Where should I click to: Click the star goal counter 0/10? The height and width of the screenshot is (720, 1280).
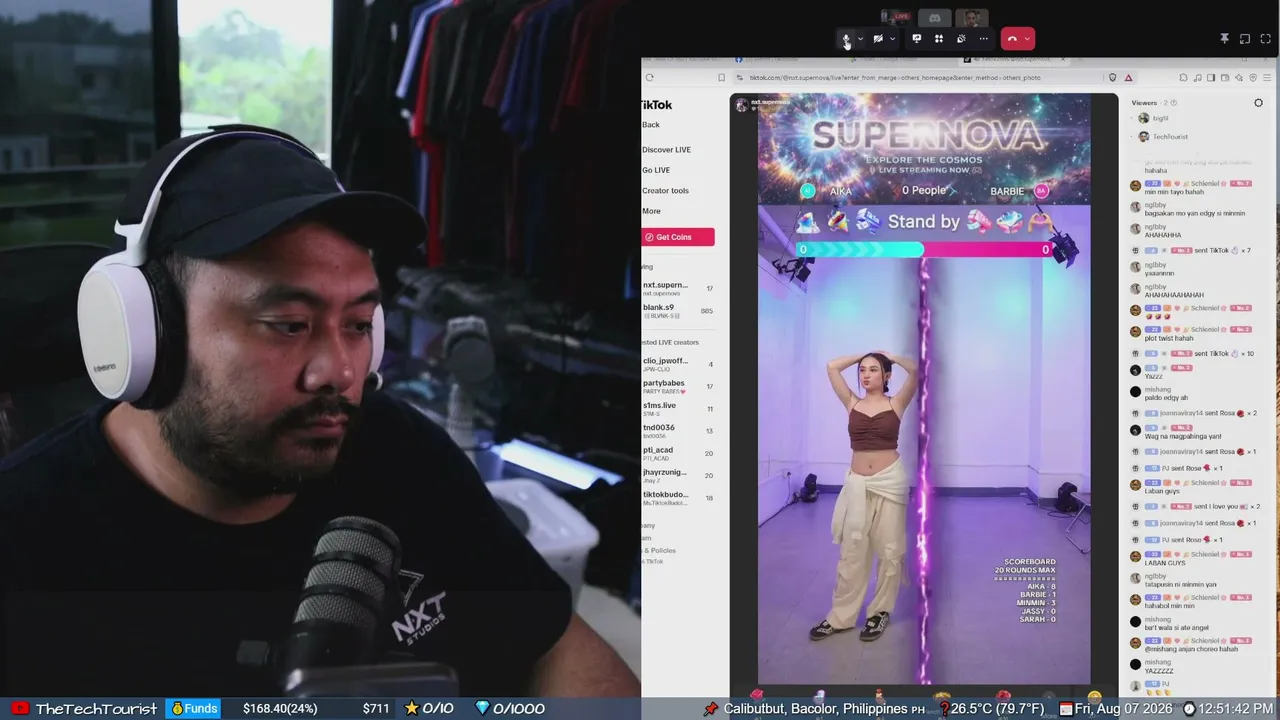pyautogui.click(x=429, y=709)
